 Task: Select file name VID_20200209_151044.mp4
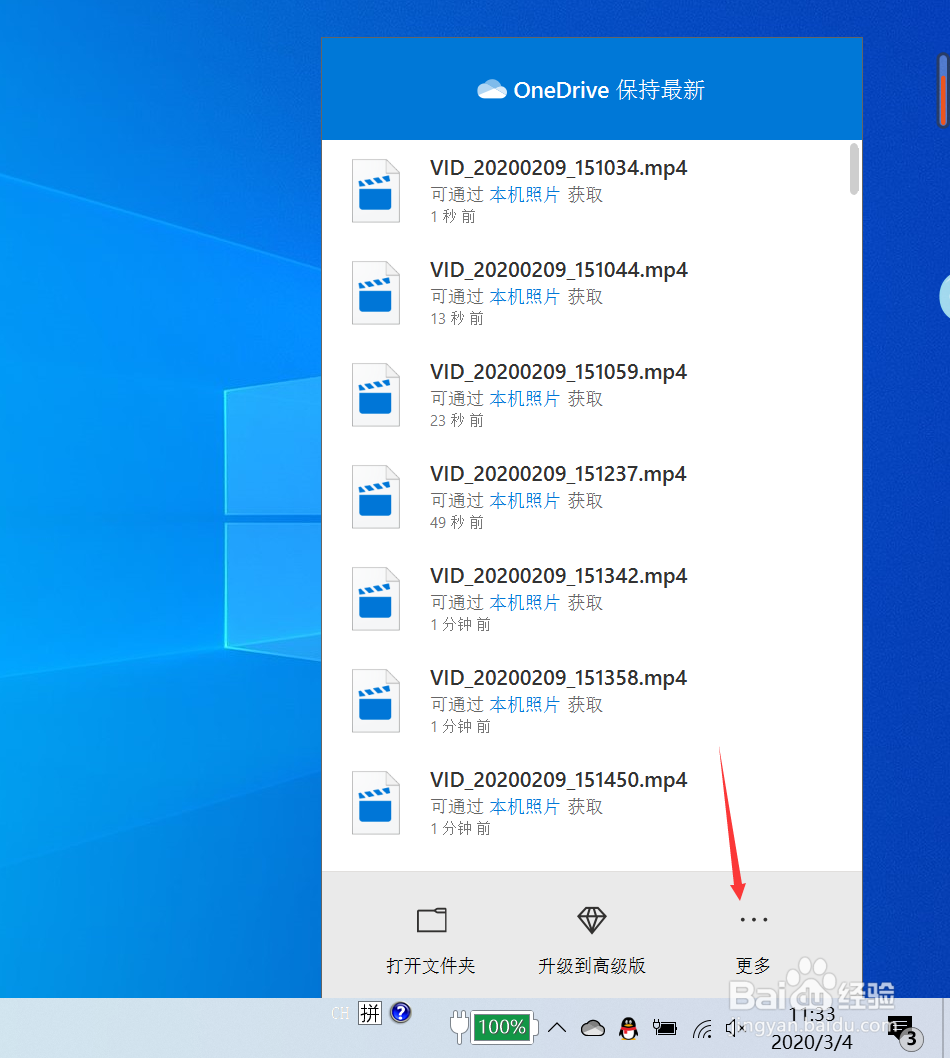pos(559,270)
